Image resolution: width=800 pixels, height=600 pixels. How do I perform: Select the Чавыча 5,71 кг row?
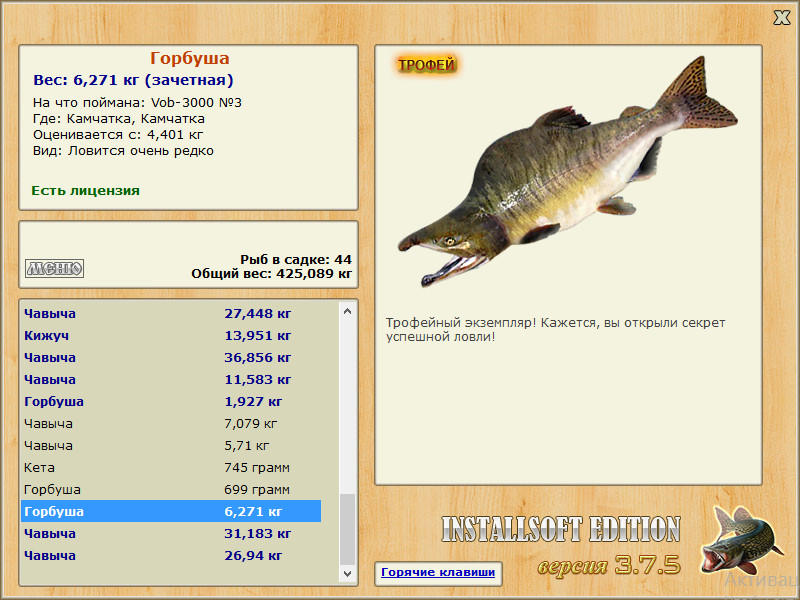click(x=171, y=445)
